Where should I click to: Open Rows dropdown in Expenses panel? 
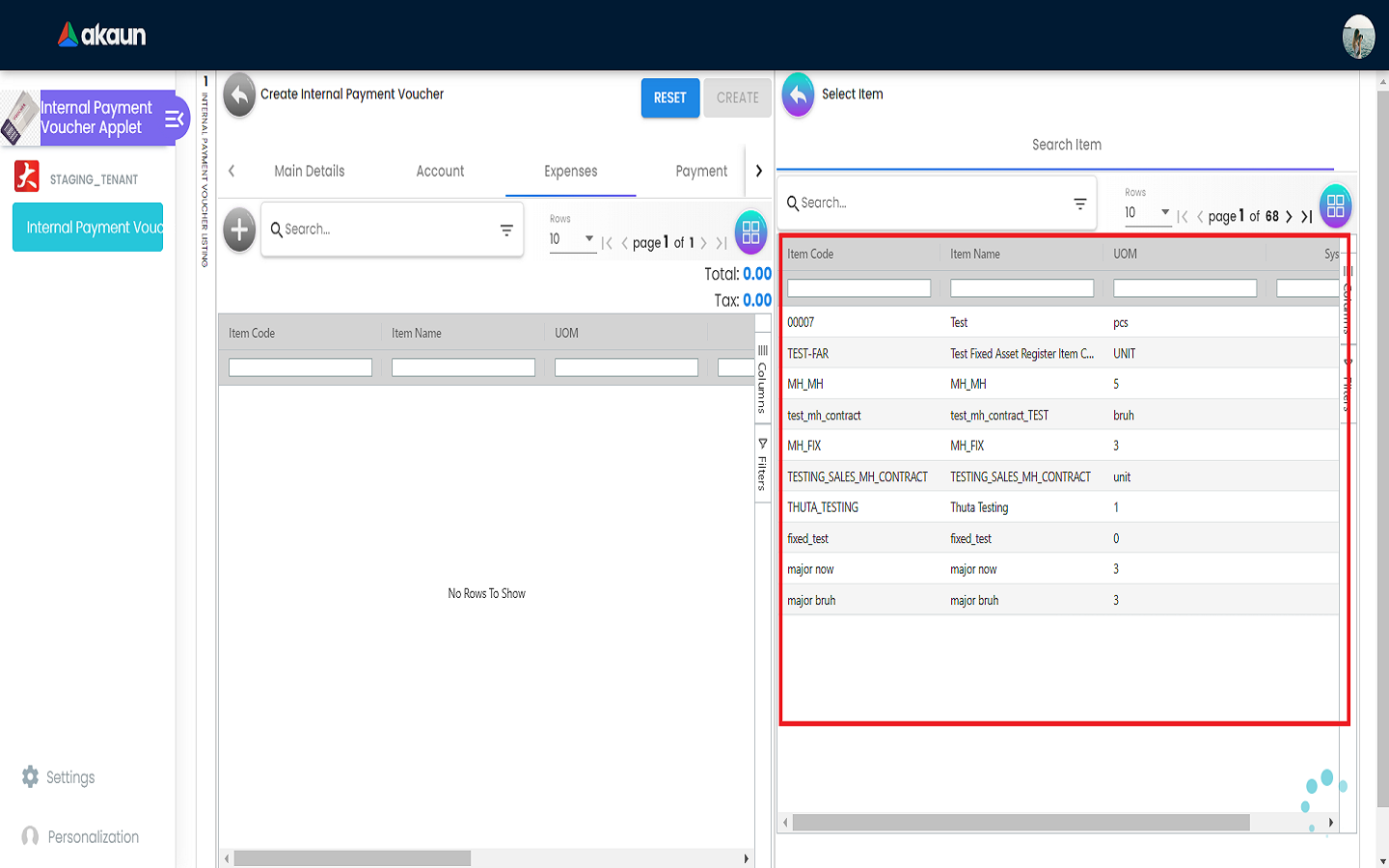point(572,239)
